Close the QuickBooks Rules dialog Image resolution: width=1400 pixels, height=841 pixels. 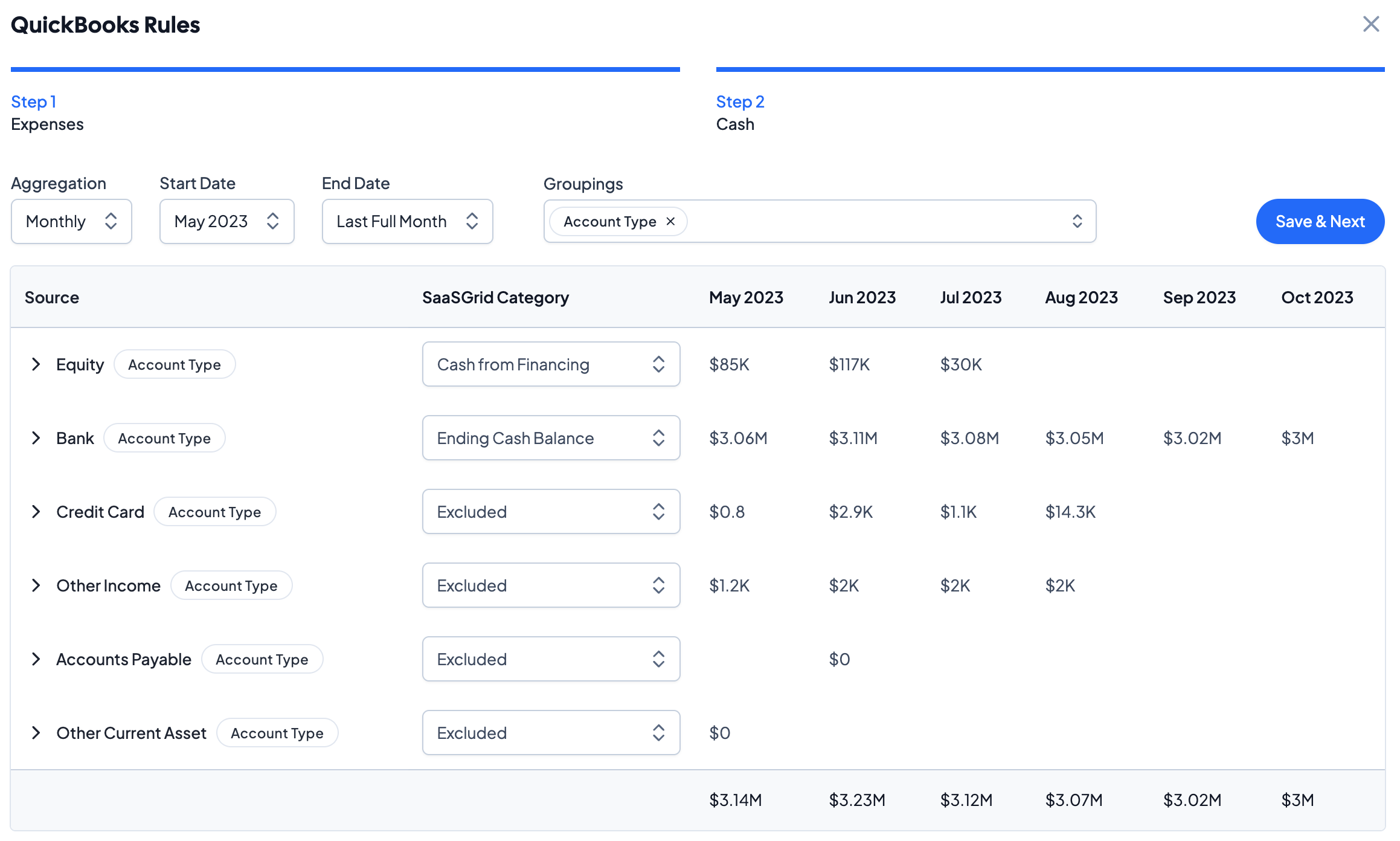(1371, 24)
